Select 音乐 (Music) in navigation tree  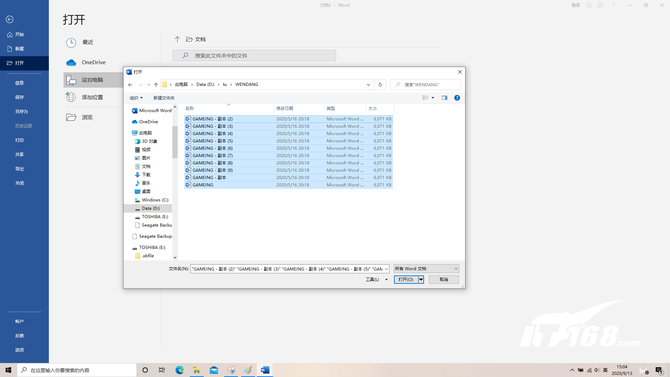(x=143, y=183)
